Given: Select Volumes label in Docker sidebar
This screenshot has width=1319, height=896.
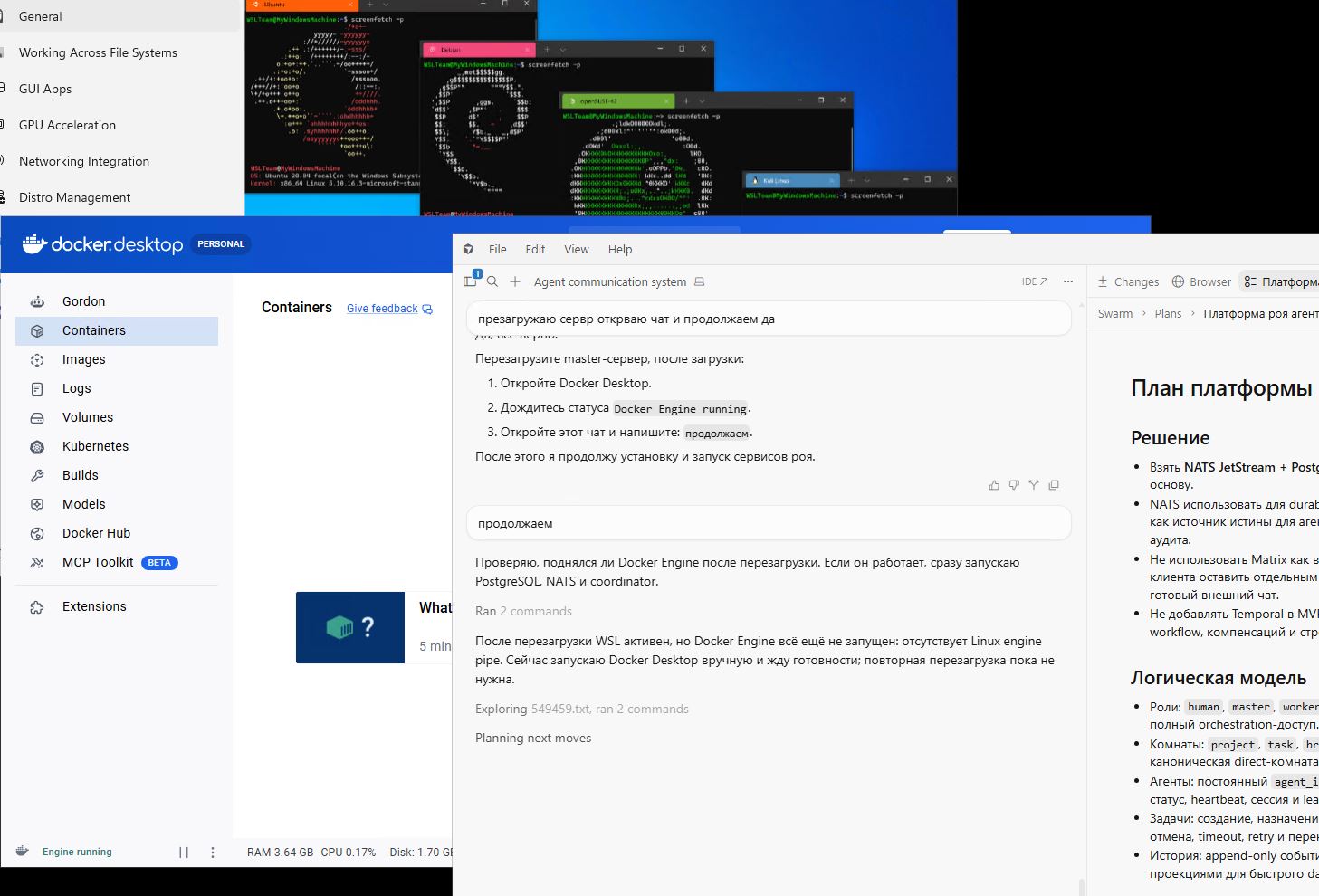Looking at the screenshot, I should point(88,417).
